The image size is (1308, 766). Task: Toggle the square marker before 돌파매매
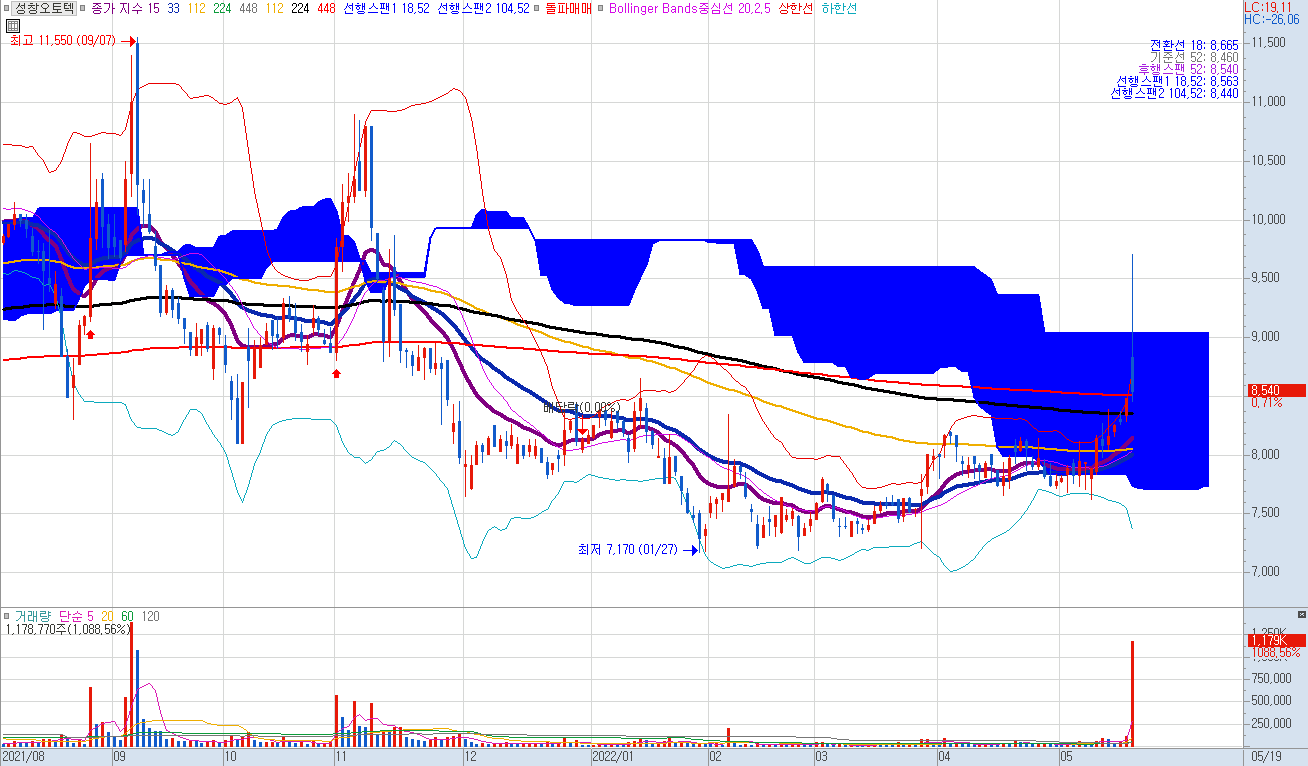538,8
